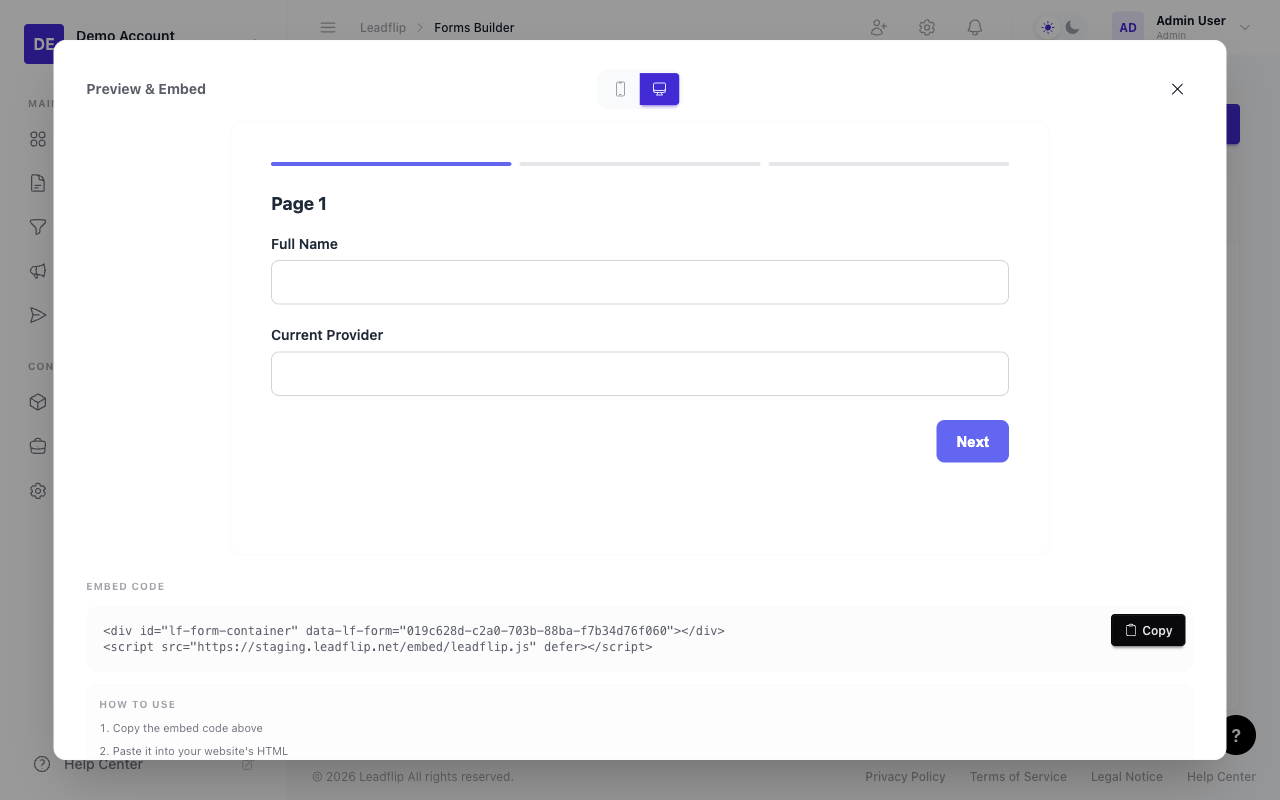This screenshot has height=800, width=1280.
Task: Click Forms Builder breadcrumb
Action: (474, 28)
